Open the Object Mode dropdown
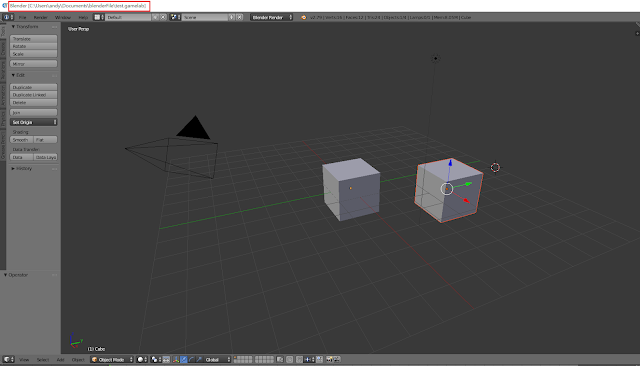The image size is (640, 366). (112, 359)
